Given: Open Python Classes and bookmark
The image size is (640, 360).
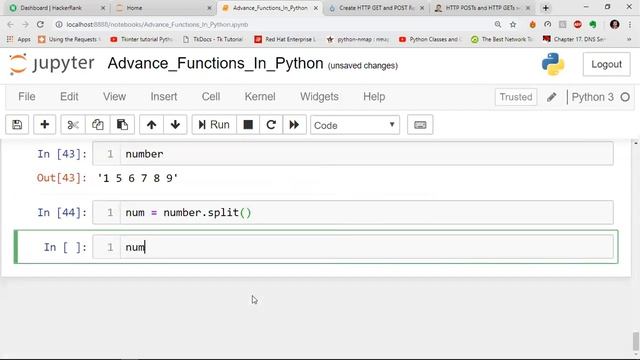Looking at the screenshot, I should coord(431,39).
